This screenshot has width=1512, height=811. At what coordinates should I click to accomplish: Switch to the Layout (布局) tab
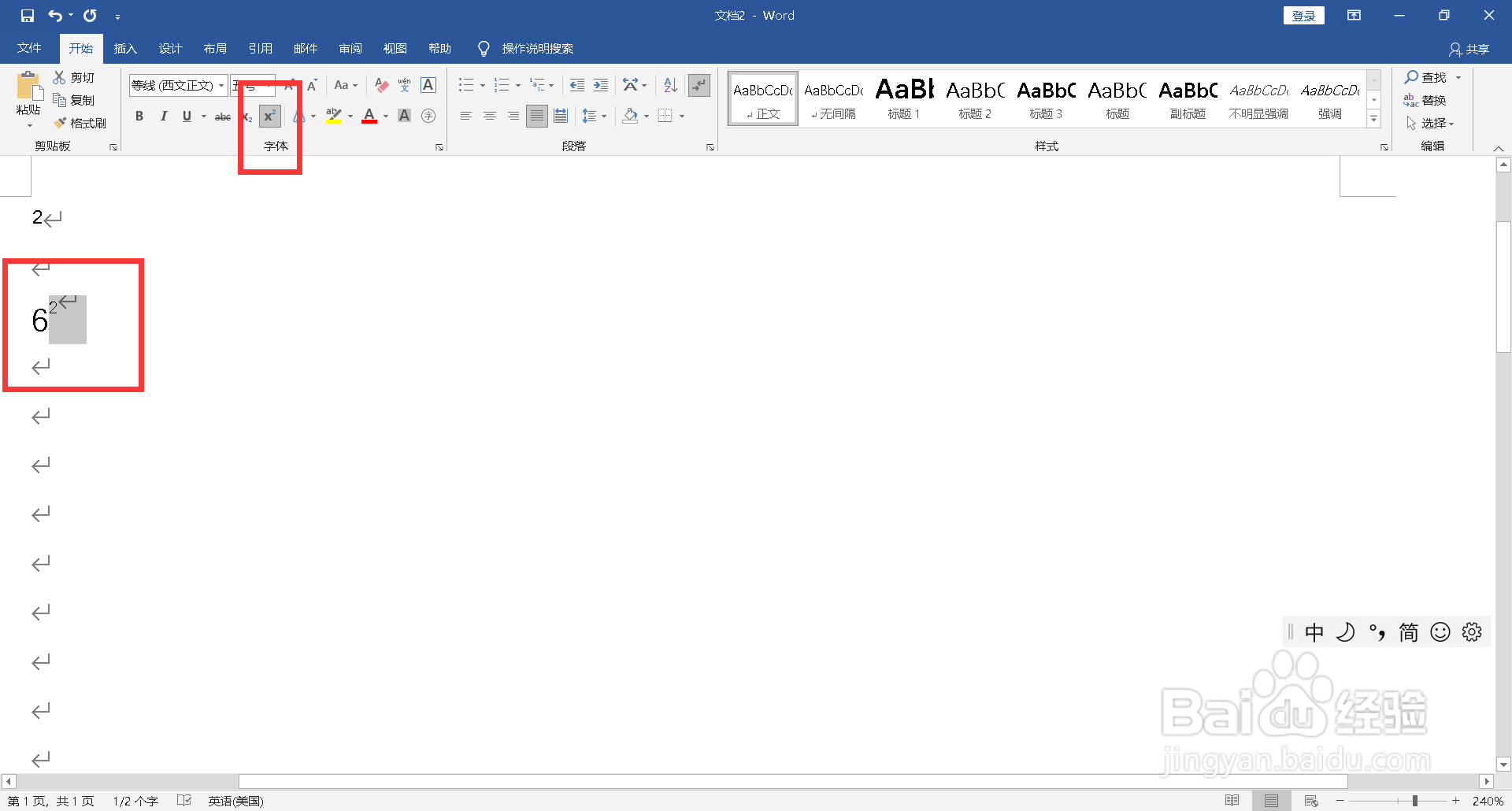215,48
